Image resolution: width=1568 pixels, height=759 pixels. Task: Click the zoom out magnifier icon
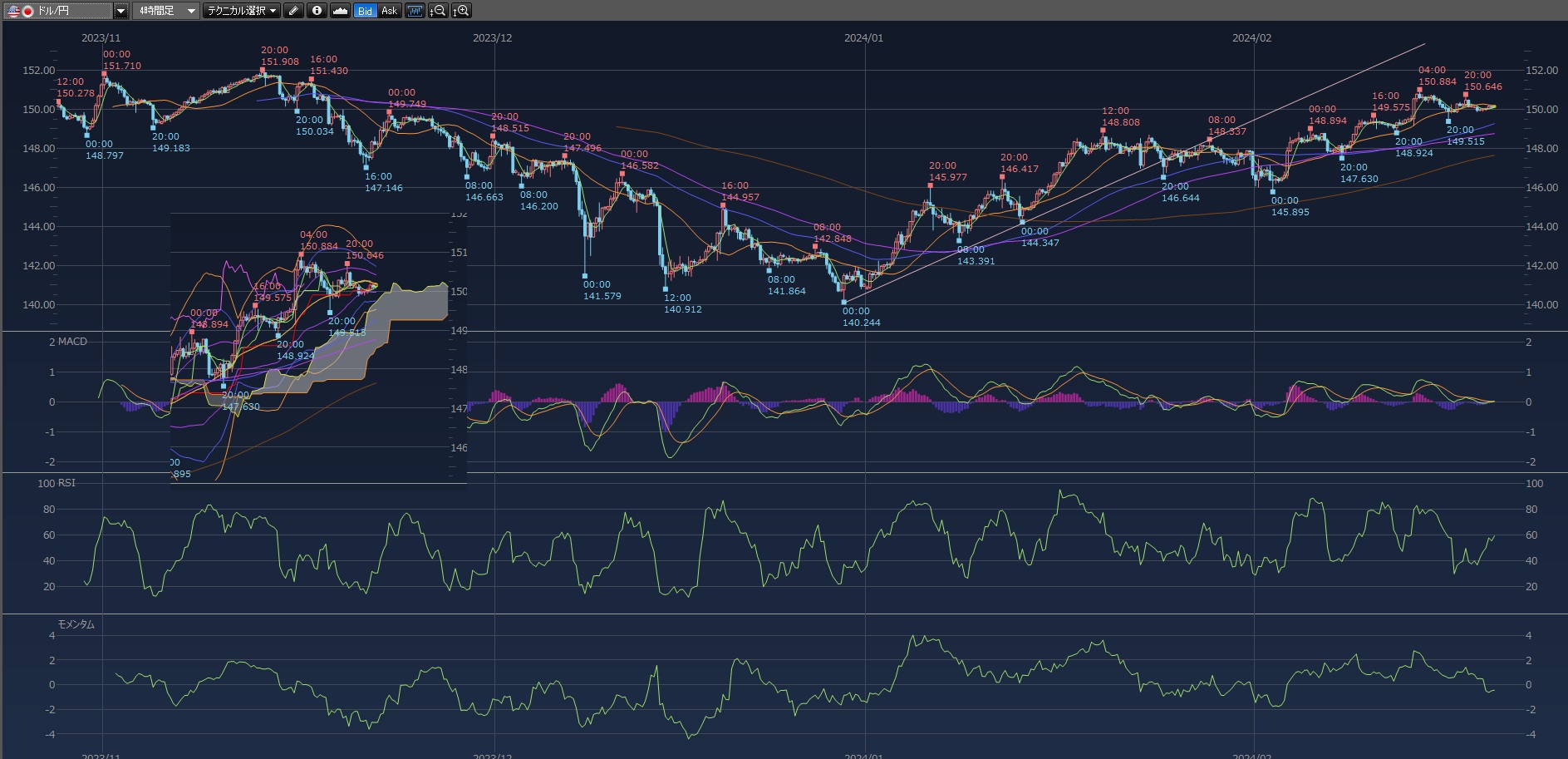click(438, 11)
